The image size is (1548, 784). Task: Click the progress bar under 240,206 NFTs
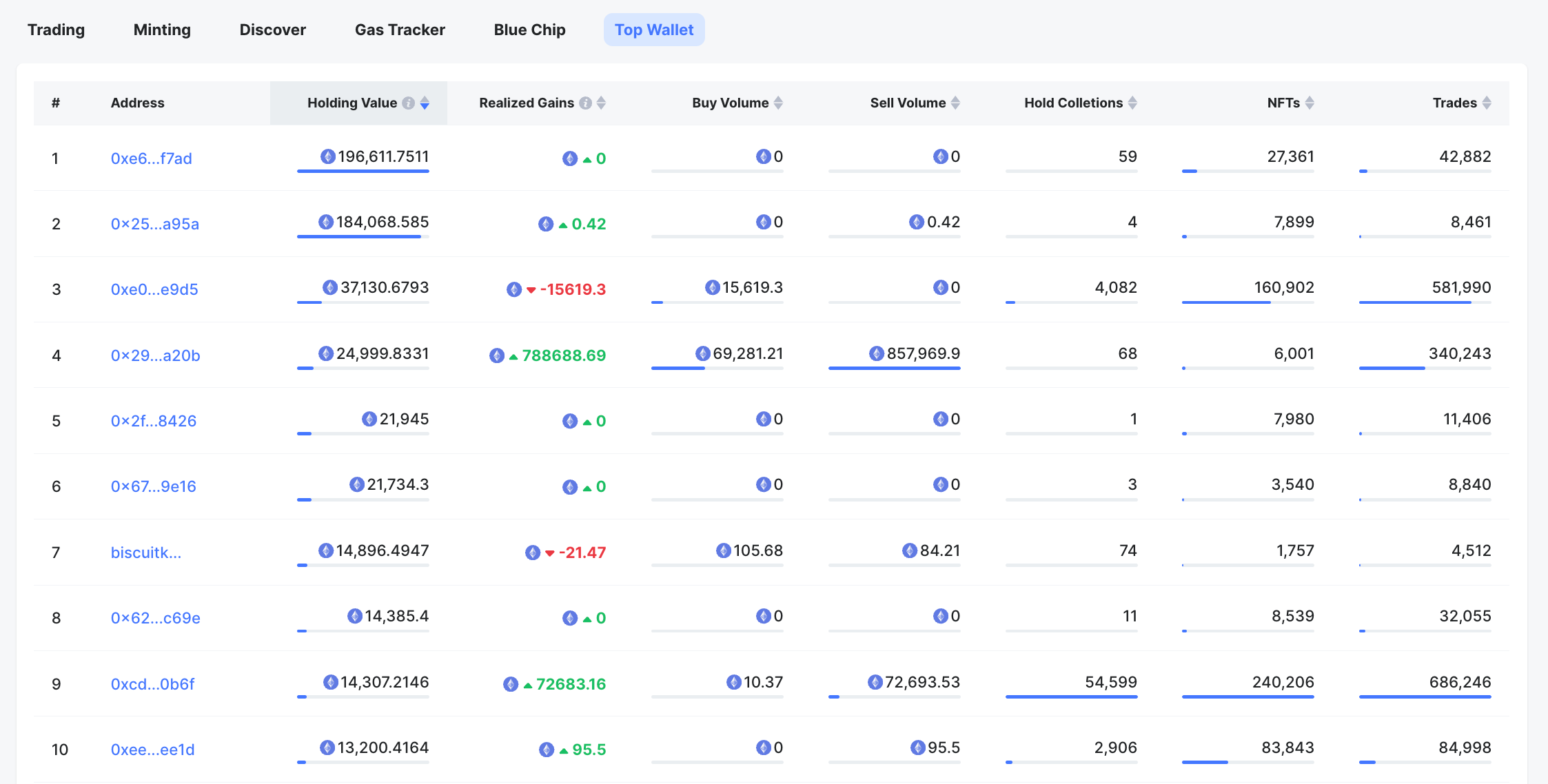pyautogui.click(x=1247, y=697)
